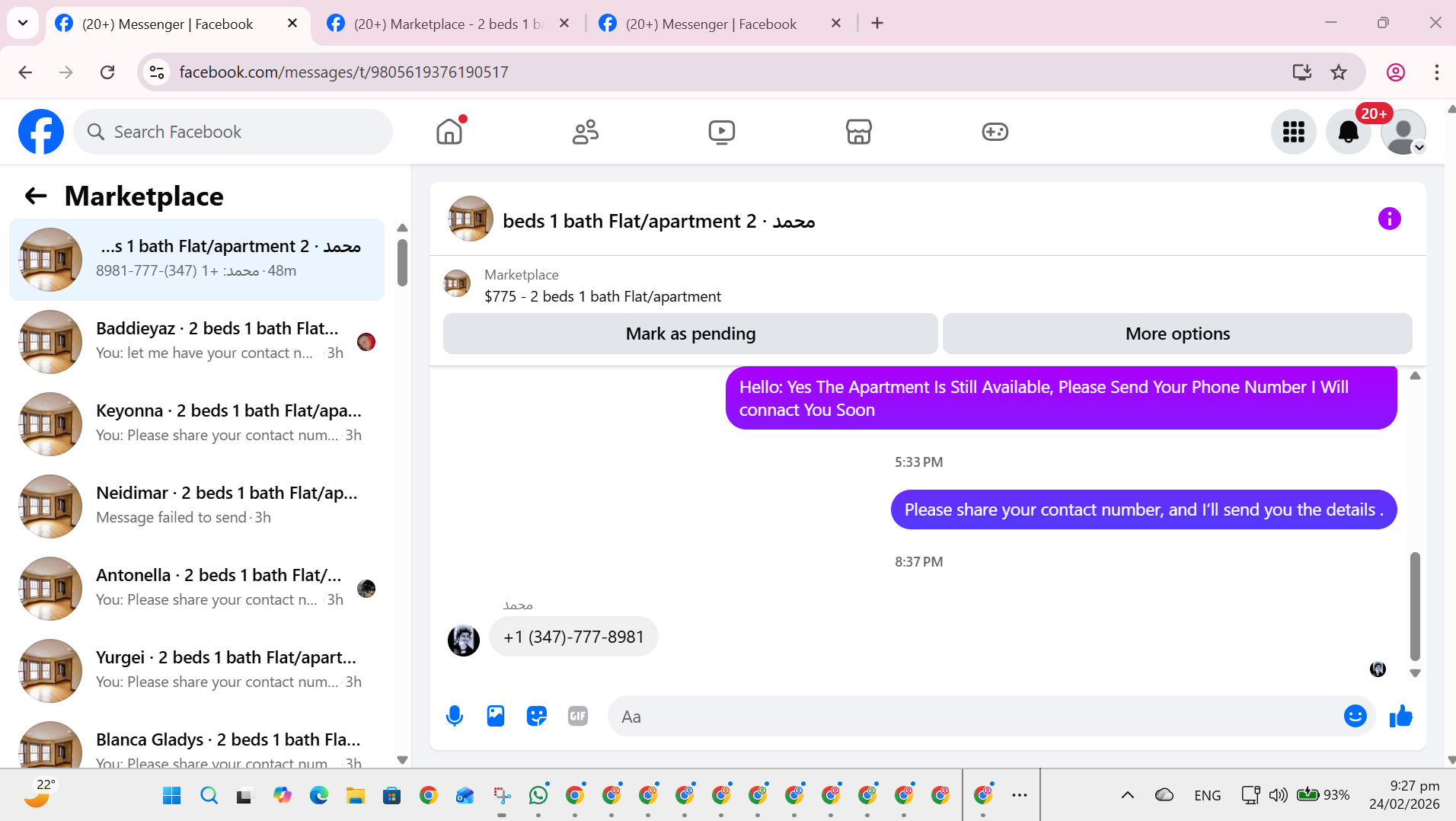Screen dimensions: 1456x821
Task: Expand the tab search dropdown arrow
Action: point(23,24)
